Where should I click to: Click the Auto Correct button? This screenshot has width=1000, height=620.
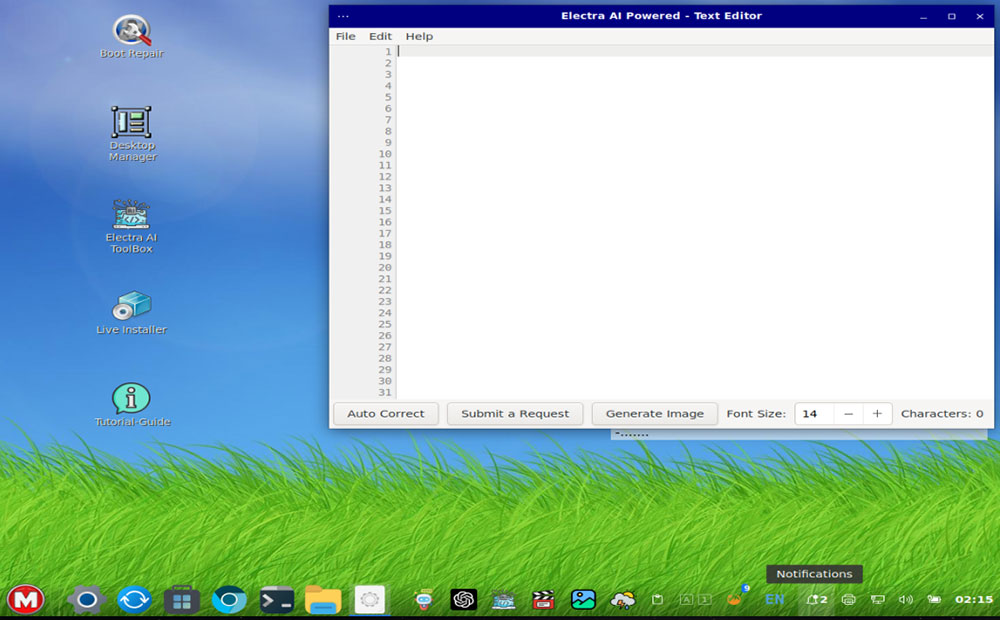click(x=385, y=413)
